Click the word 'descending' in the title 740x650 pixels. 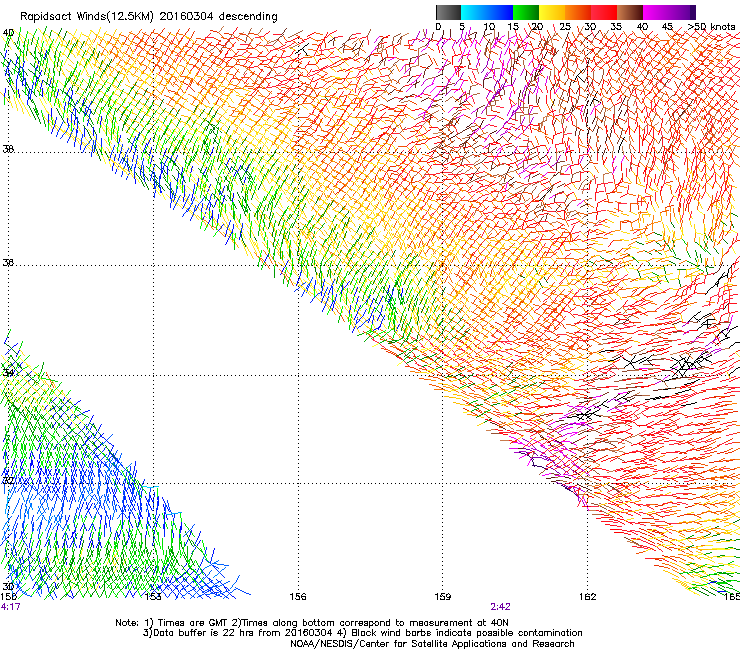coord(248,17)
